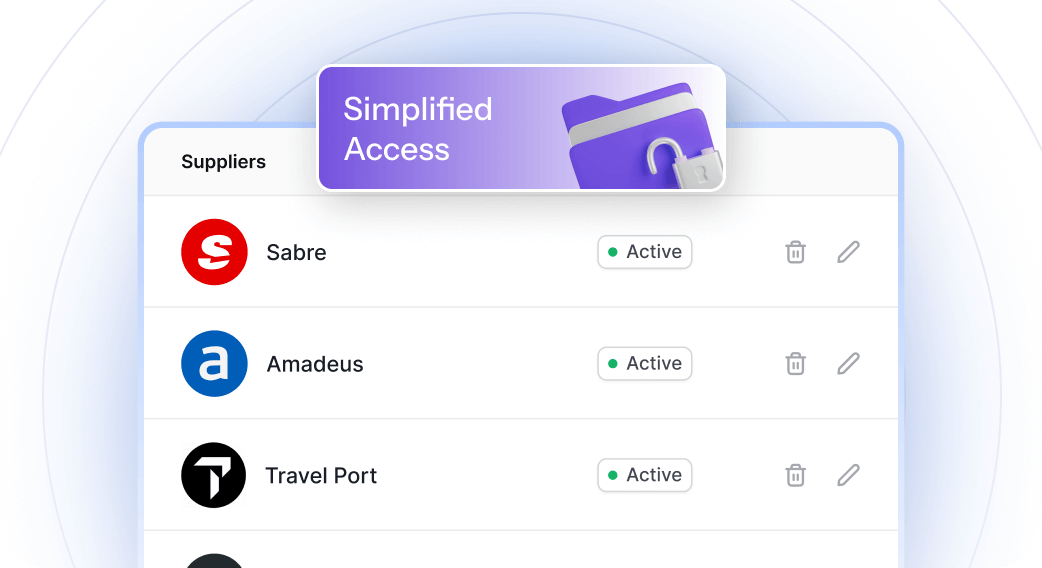This screenshot has width=1042, height=568.
Task: Select the Travel Port supplier name
Action: [321, 476]
